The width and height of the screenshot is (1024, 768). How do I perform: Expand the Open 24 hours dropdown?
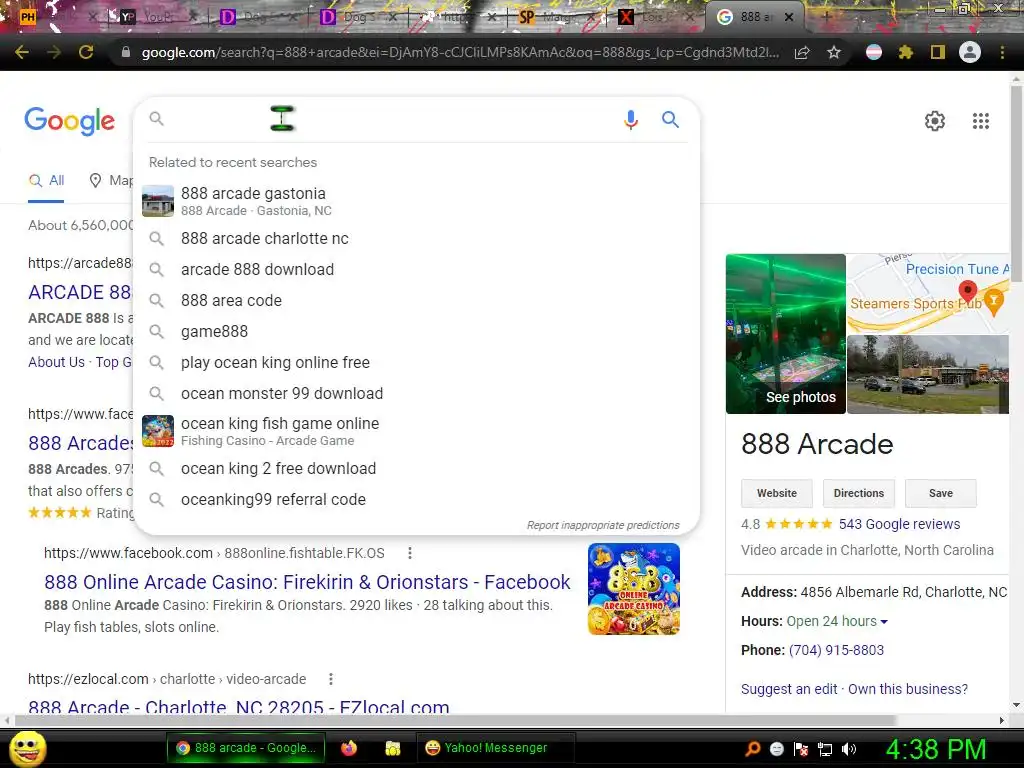tap(884, 621)
